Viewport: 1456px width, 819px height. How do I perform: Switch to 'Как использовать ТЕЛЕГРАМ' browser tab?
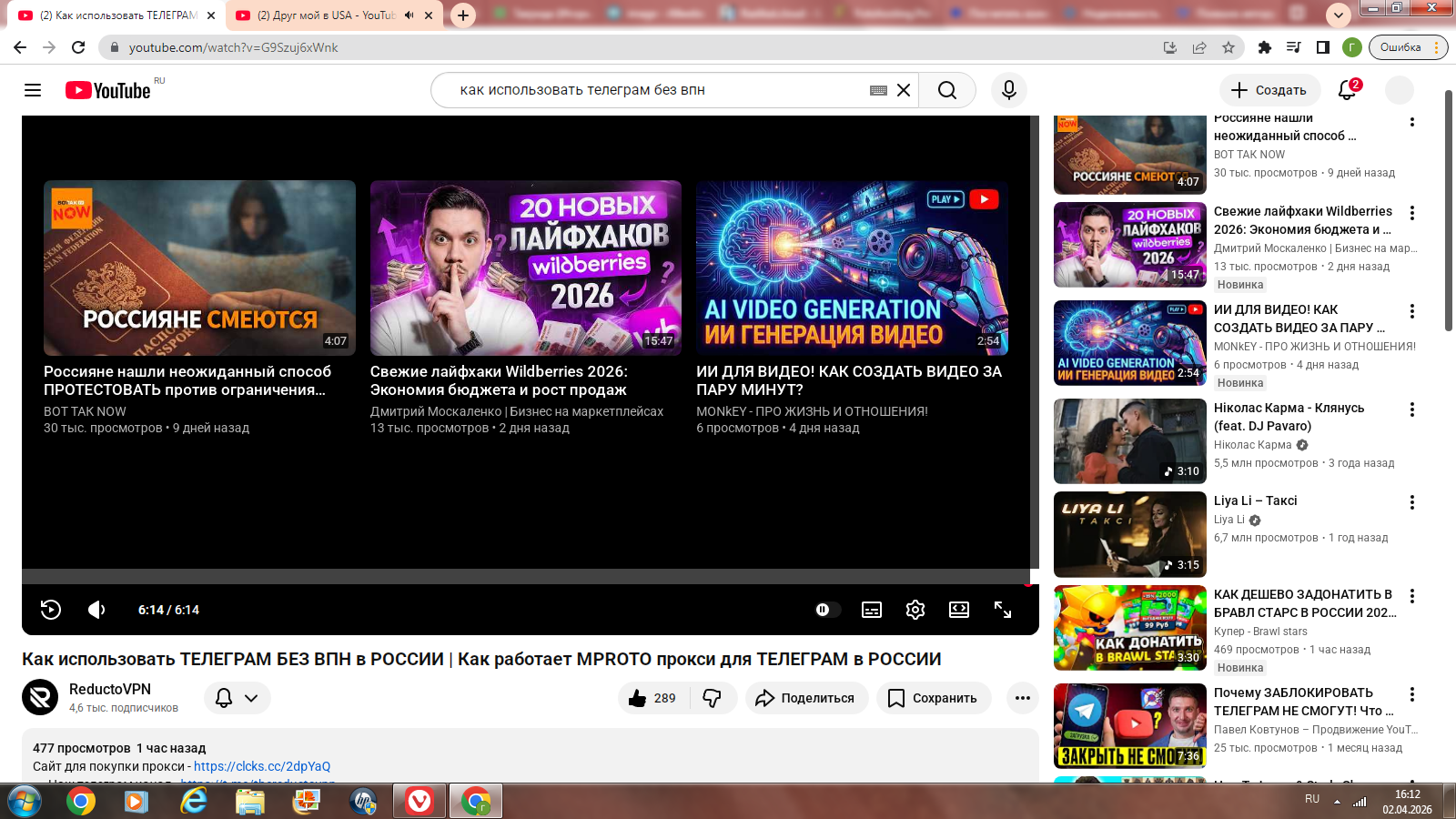(116, 15)
